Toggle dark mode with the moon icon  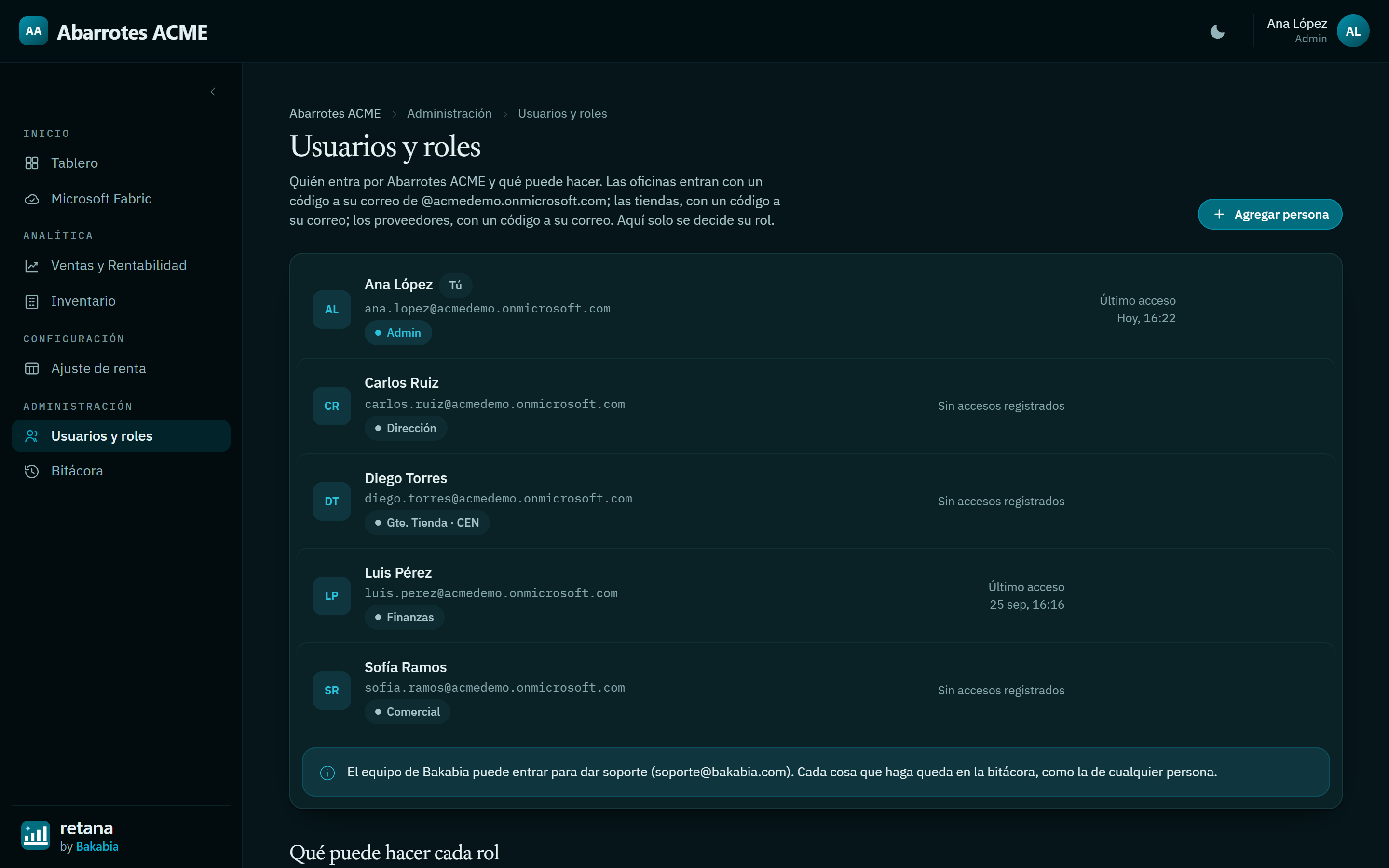coord(1217,31)
